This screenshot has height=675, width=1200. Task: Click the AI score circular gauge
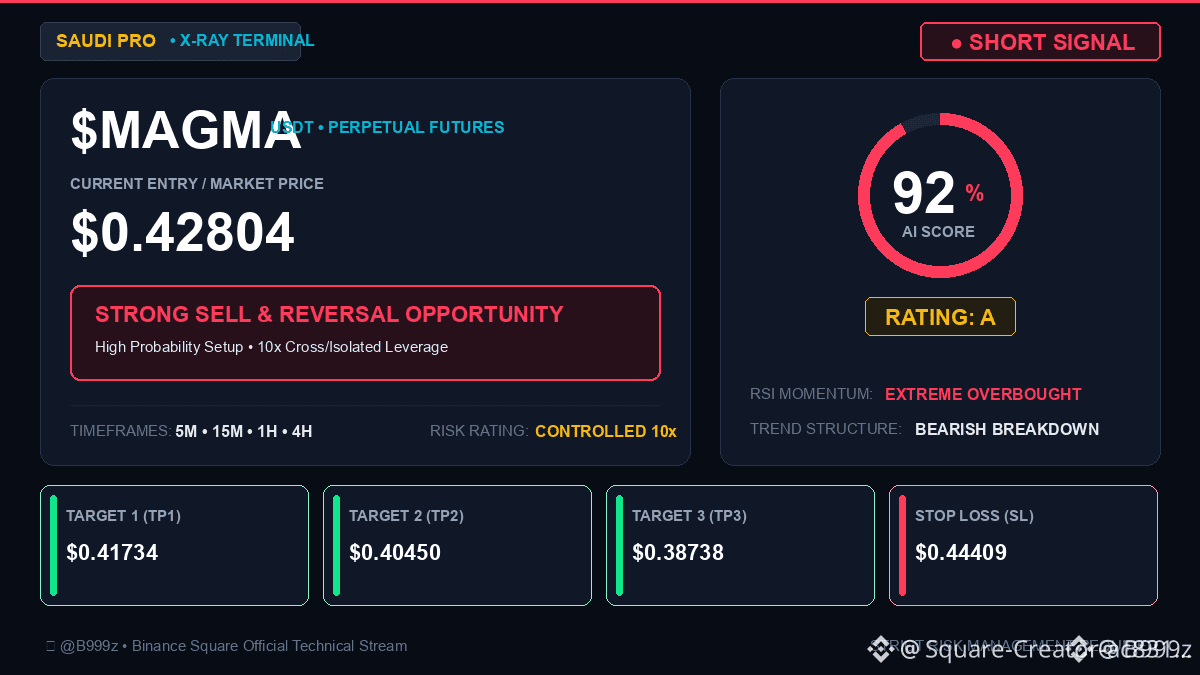click(x=940, y=195)
